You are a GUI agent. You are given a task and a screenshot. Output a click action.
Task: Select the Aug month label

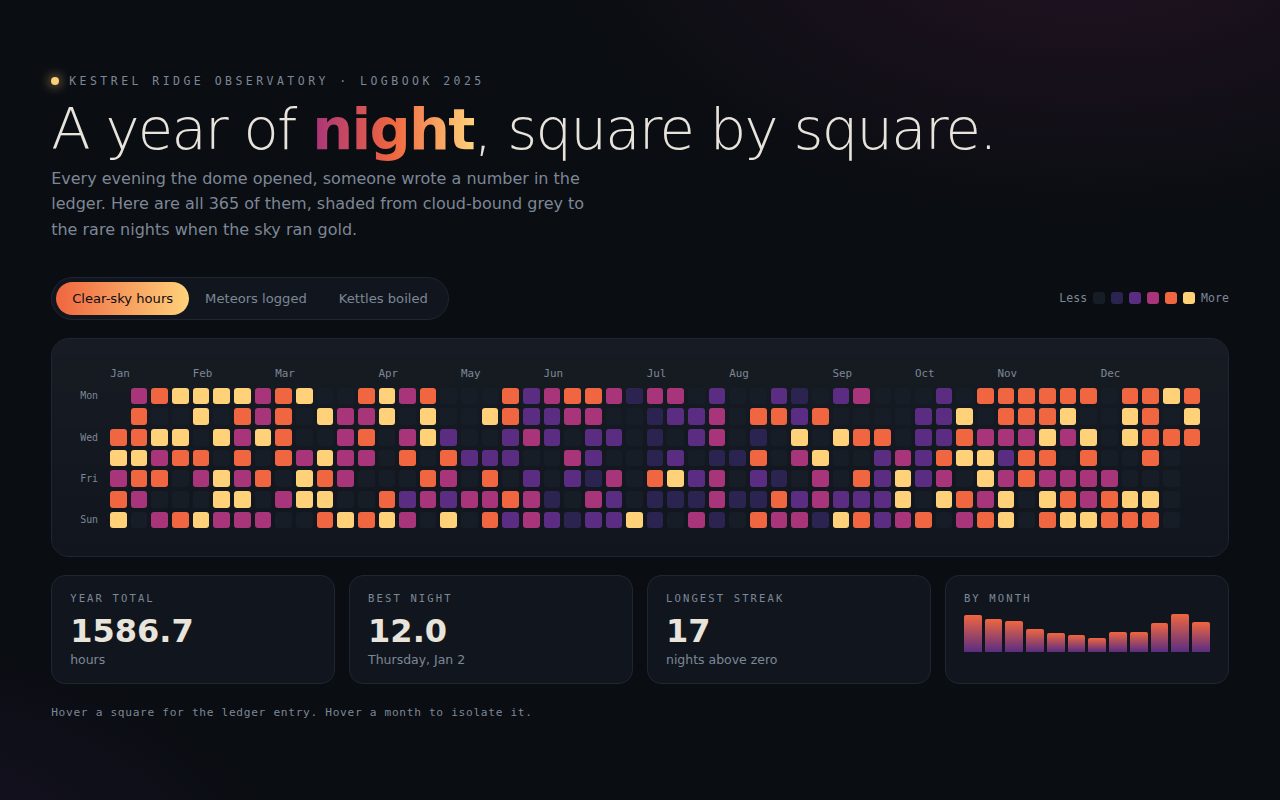coord(739,373)
